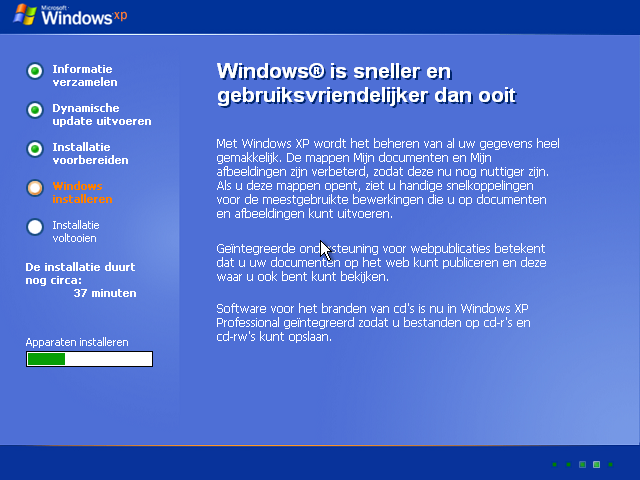This screenshot has height=480, width=640.
Task: Click the empty indicator beside Installatie voltooien
Action: 35,226
